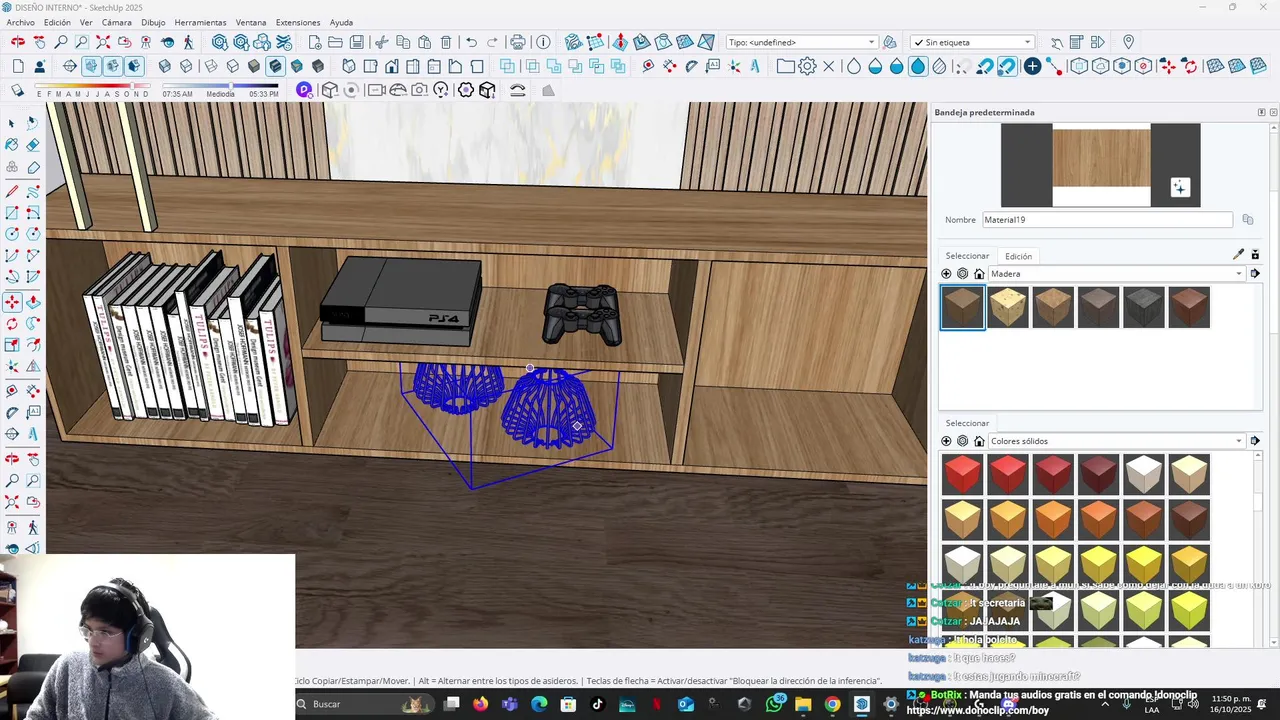Click the Delete trash can icon
The image size is (1280, 720).
click(446, 42)
